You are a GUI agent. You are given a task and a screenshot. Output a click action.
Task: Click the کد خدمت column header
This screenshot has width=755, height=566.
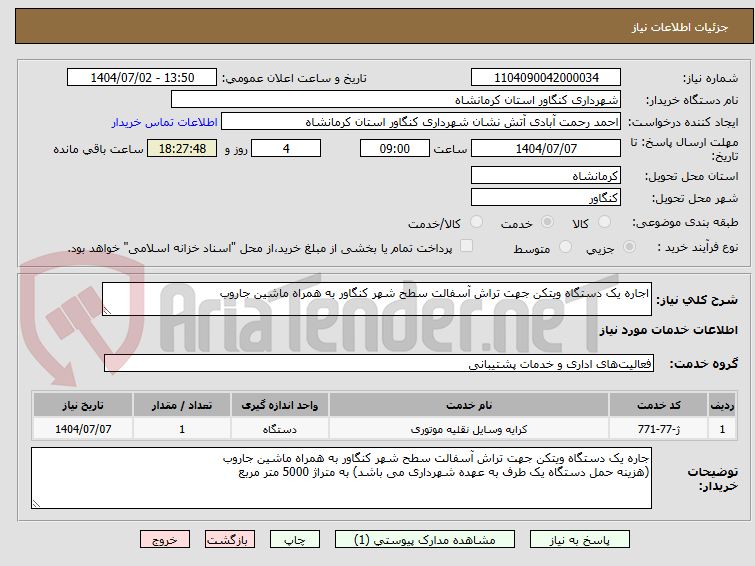coord(659,405)
